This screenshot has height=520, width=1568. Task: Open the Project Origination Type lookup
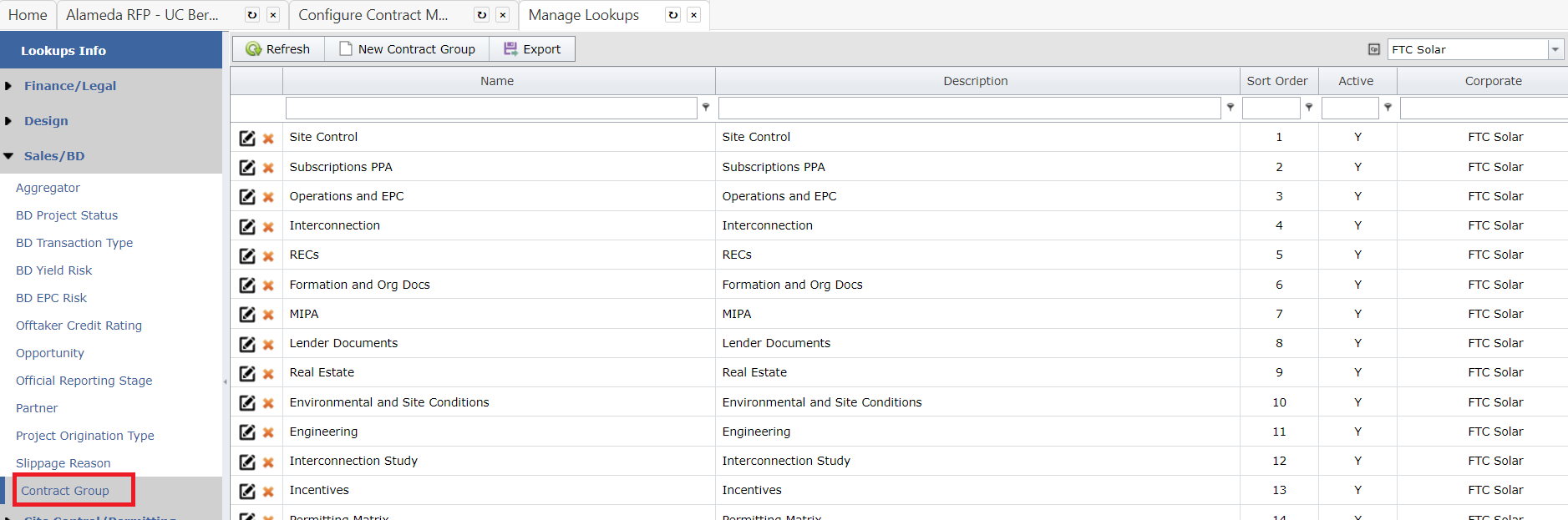[84, 436]
